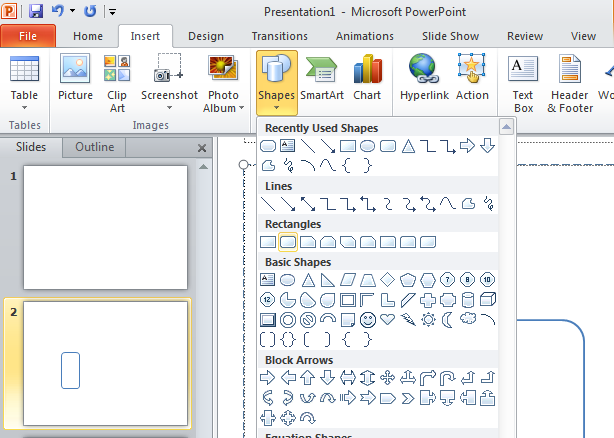This screenshot has width=614, height=438.
Task: Choose the Regular Pentagon shape
Action: coord(408,280)
